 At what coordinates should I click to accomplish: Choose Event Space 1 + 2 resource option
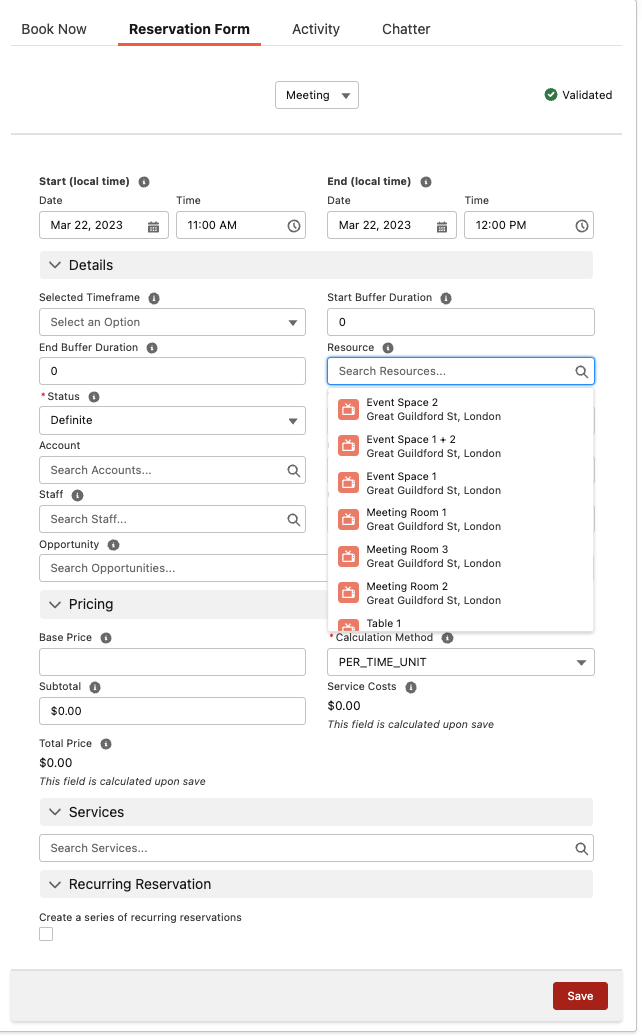(x=433, y=446)
